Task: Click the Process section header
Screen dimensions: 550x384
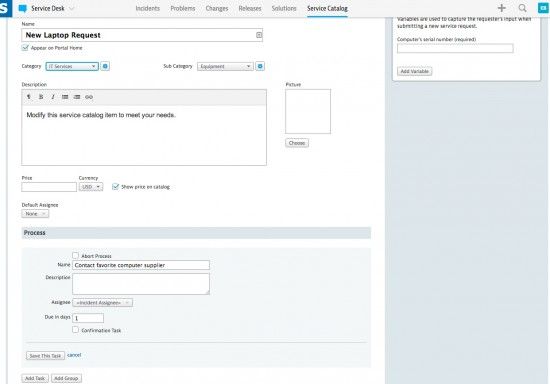Action: tap(196, 233)
